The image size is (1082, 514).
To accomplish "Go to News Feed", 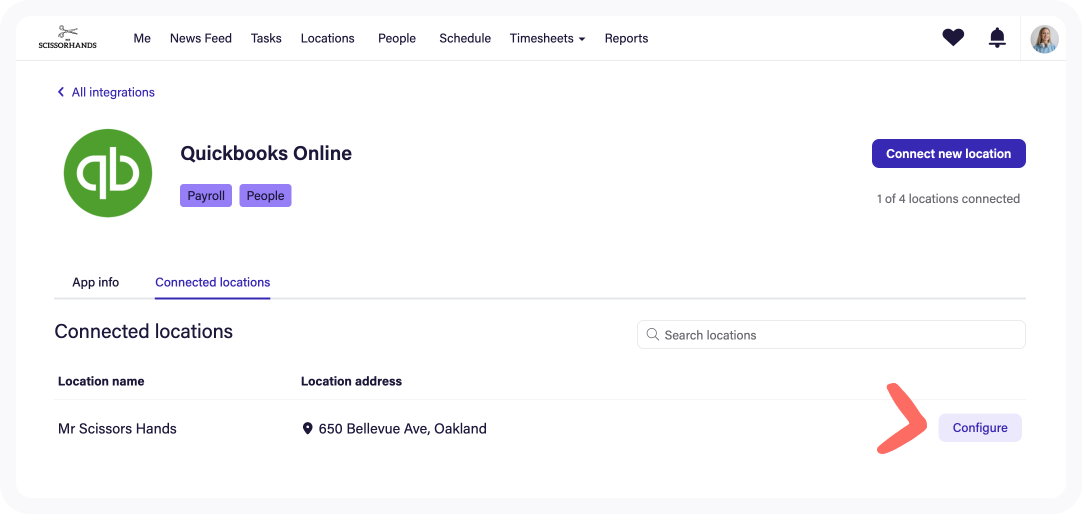I will click(201, 39).
